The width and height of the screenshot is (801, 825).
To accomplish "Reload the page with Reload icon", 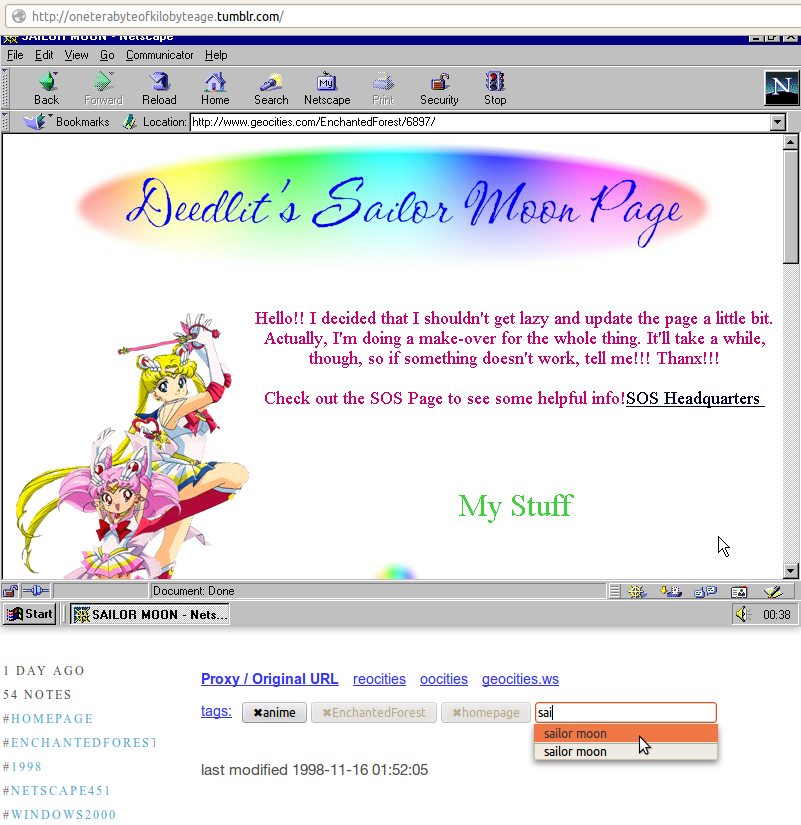I will pyautogui.click(x=159, y=88).
